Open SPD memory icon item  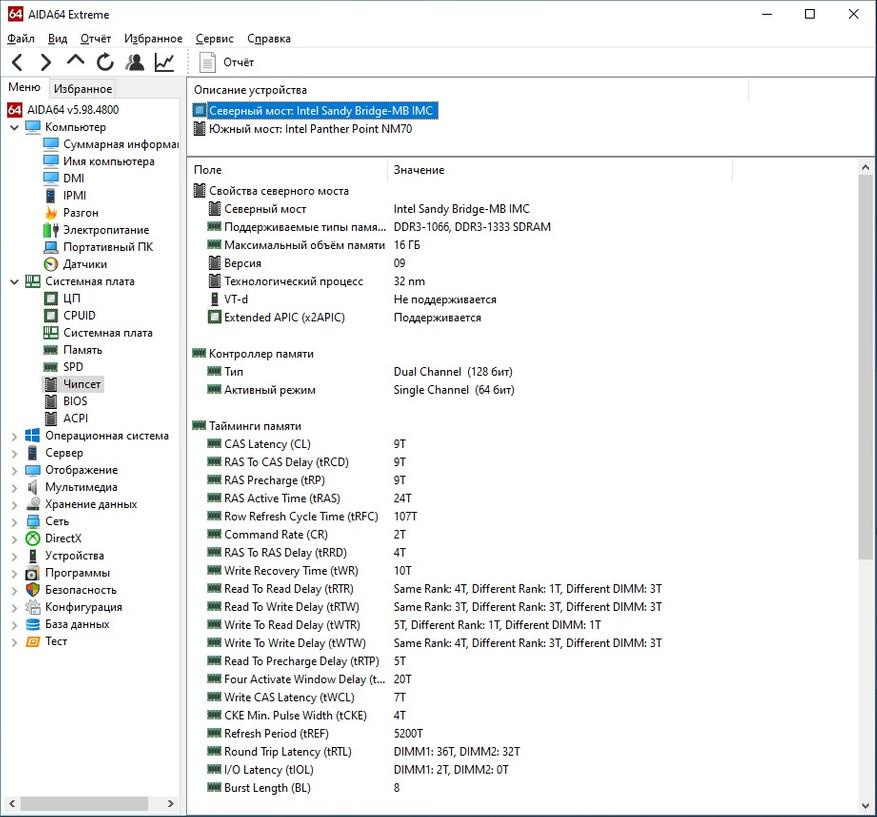(x=51, y=367)
